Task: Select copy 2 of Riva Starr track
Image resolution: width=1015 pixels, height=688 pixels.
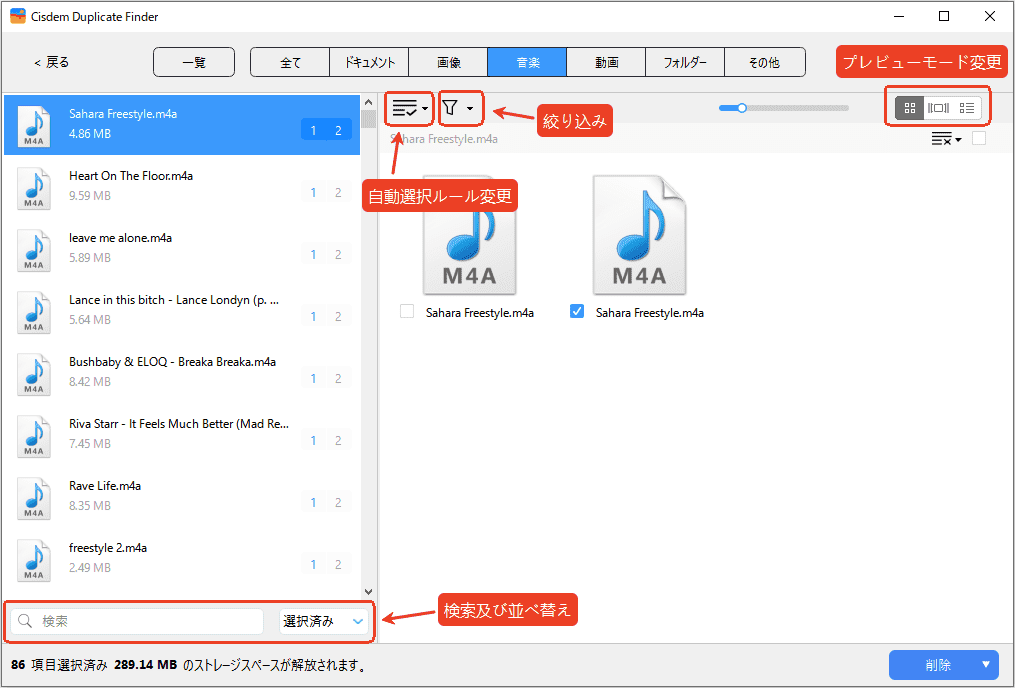Action: point(338,440)
